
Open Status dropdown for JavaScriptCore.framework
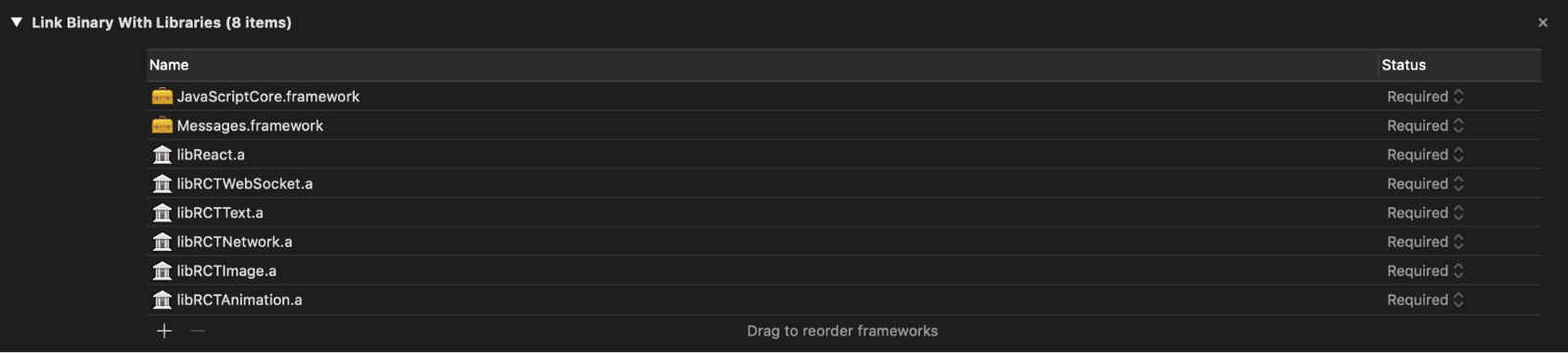1425,96
